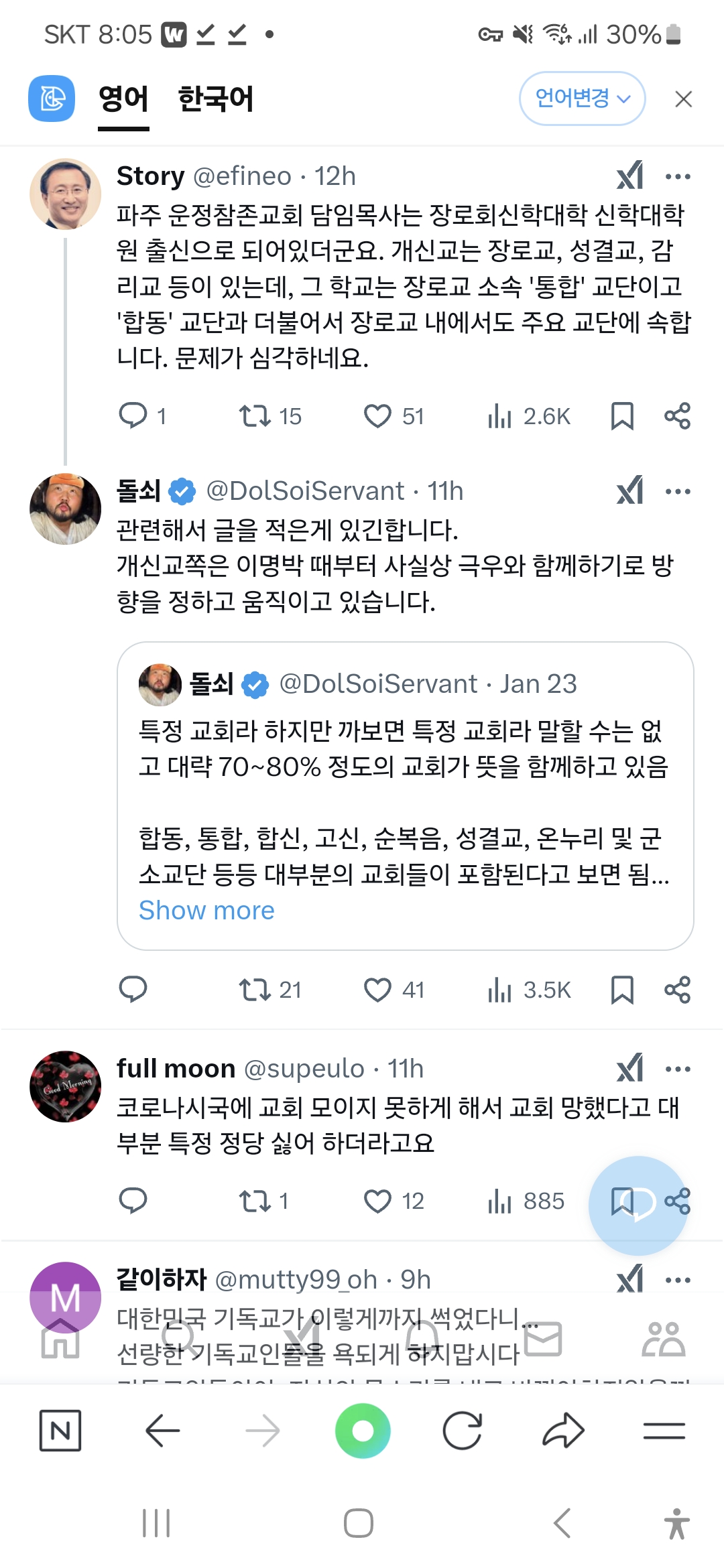Share full moon's post

coord(678,1201)
